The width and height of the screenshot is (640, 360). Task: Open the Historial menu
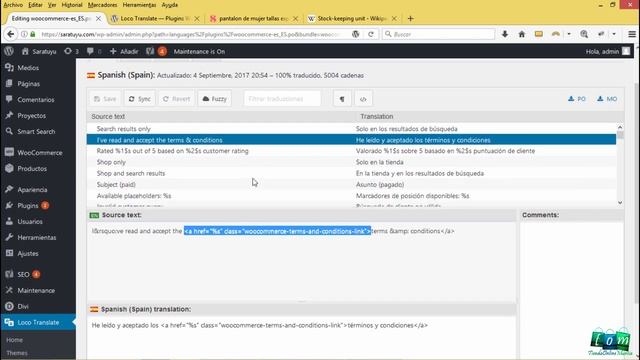(x=72, y=5)
